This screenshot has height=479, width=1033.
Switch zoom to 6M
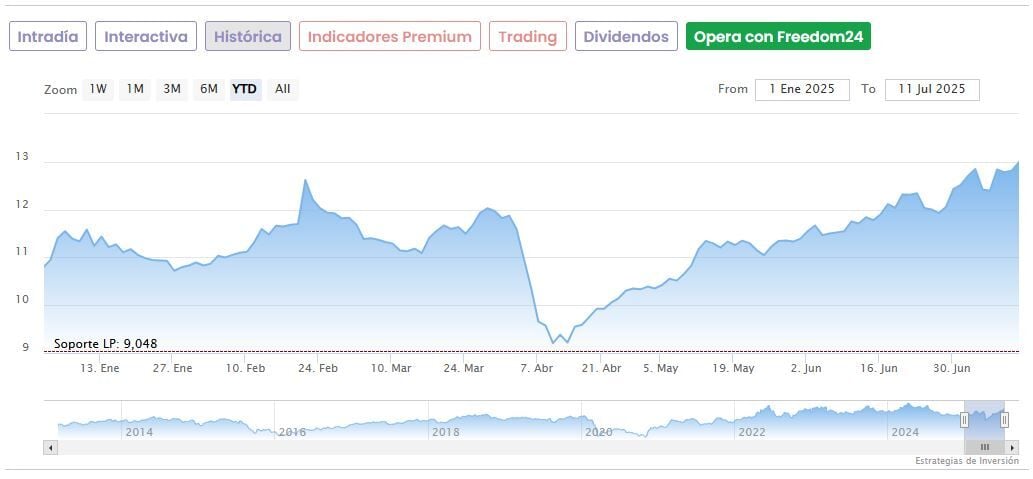(x=208, y=89)
